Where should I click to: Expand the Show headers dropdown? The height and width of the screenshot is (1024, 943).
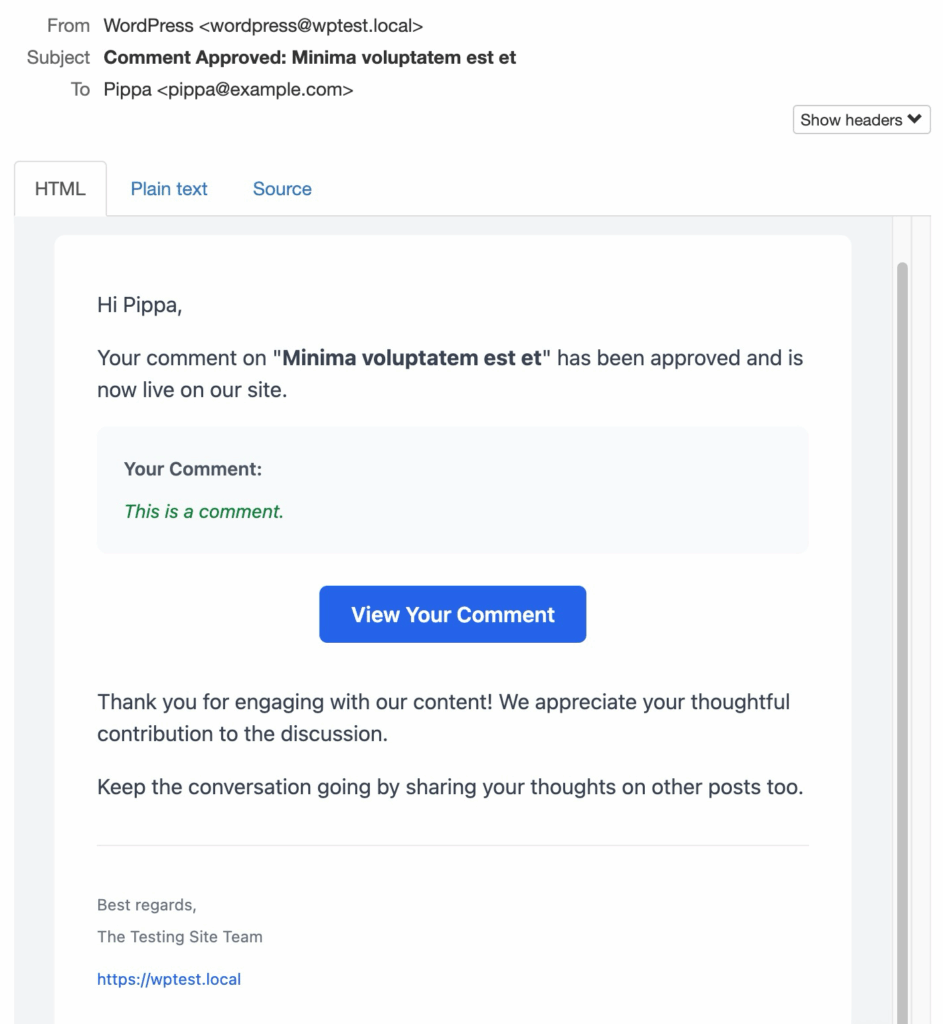click(x=861, y=120)
